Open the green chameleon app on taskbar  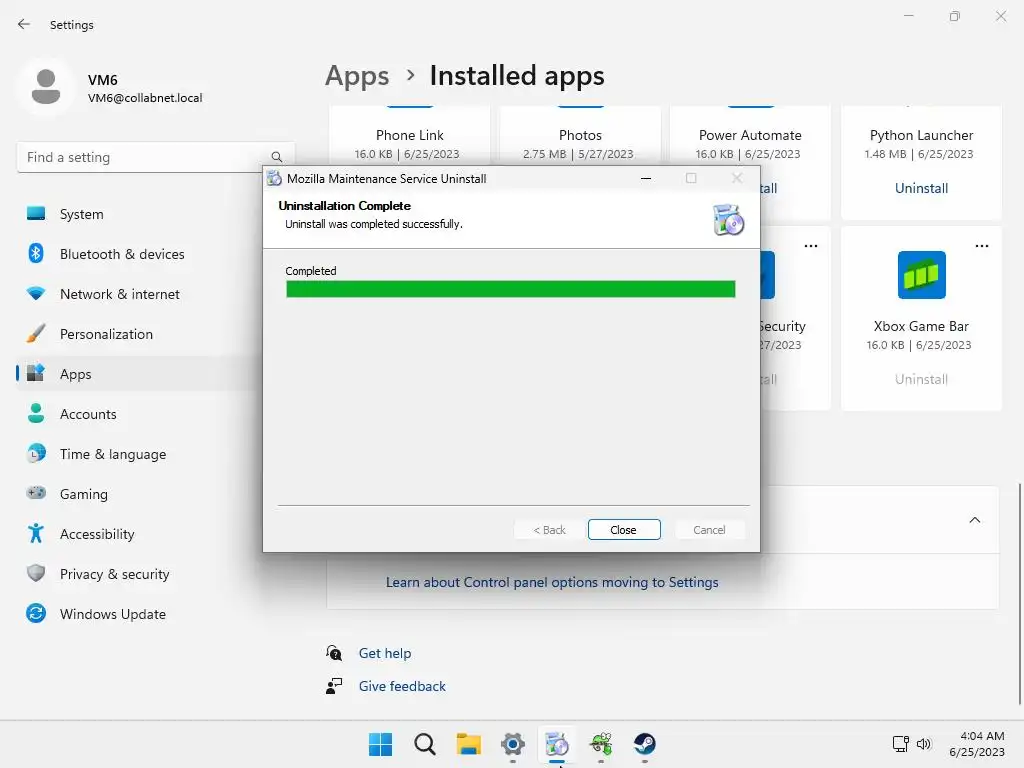[x=601, y=744]
